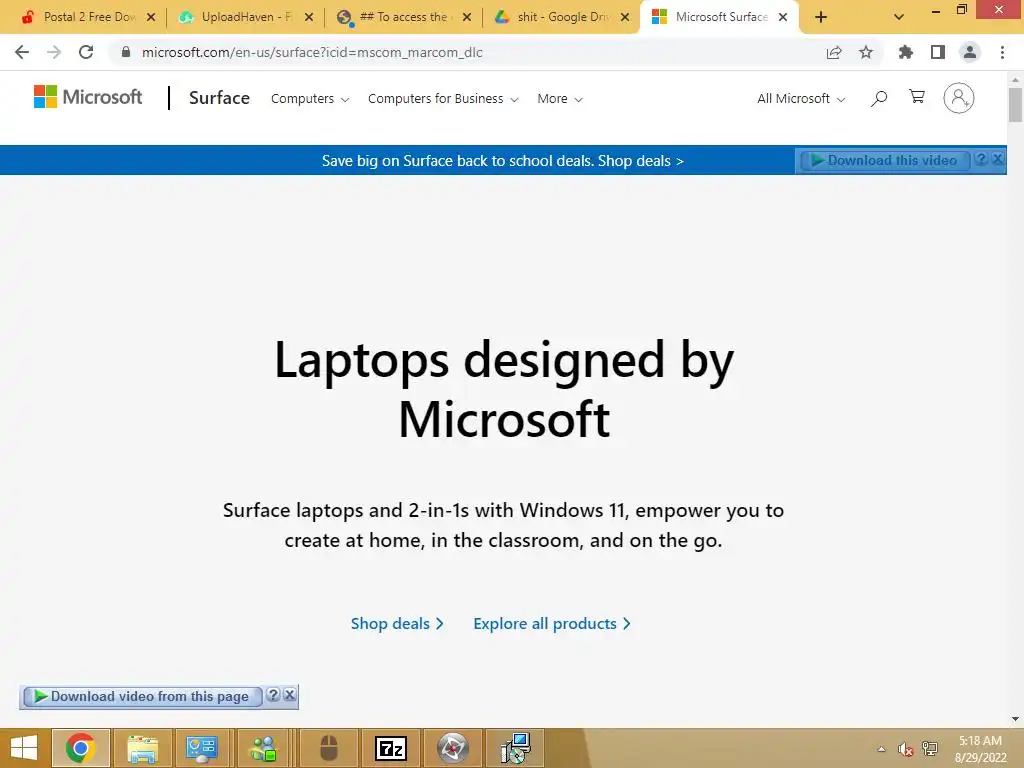Bookmark this page with the star
Viewport: 1024px width, 768px height.
[866, 52]
